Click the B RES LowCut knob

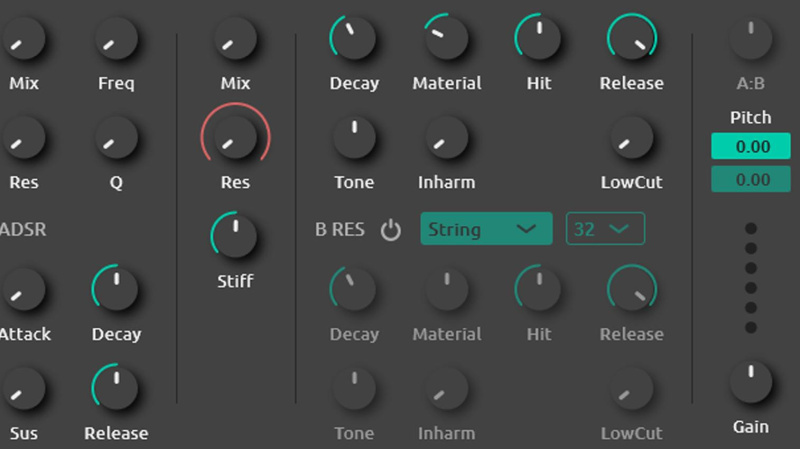632,388
